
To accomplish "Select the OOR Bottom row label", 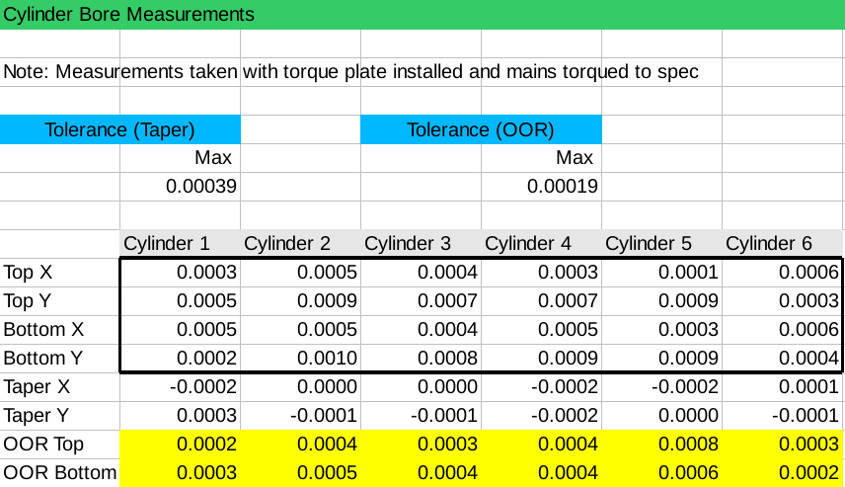I will point(60,472).
